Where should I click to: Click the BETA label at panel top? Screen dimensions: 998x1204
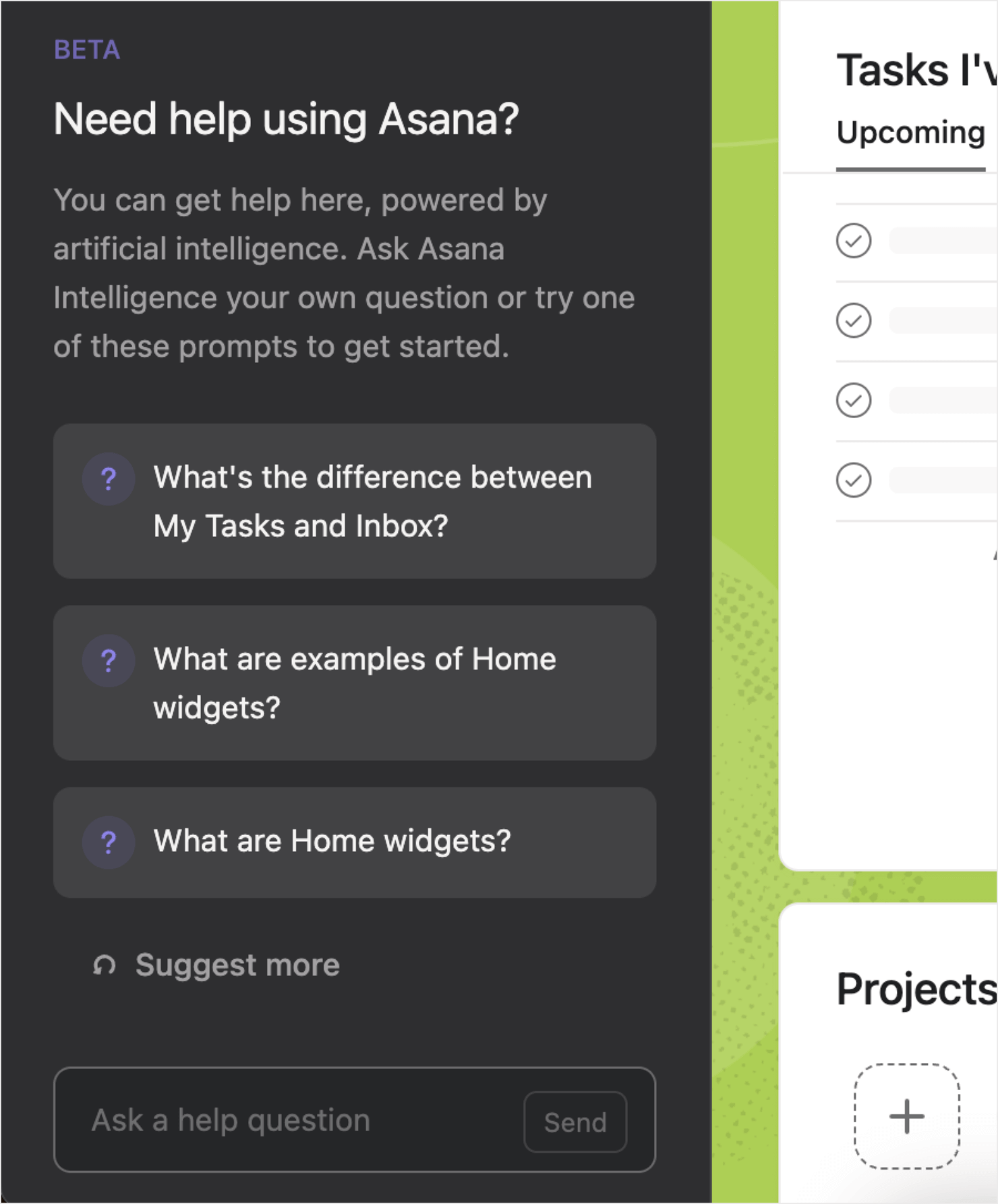[87, 50]
